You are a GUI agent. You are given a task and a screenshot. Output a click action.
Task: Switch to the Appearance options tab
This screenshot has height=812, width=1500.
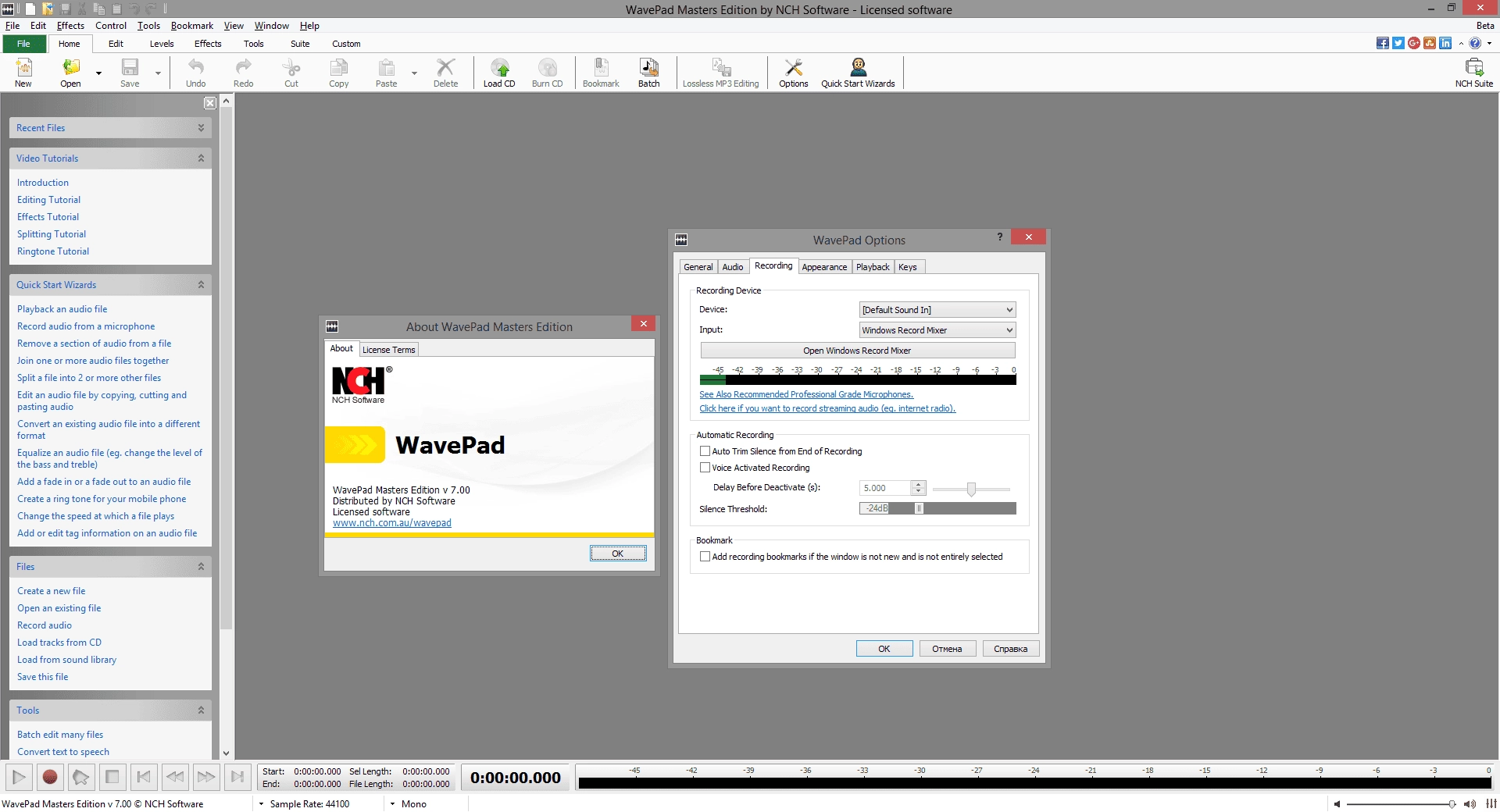[x=824, y=267]
